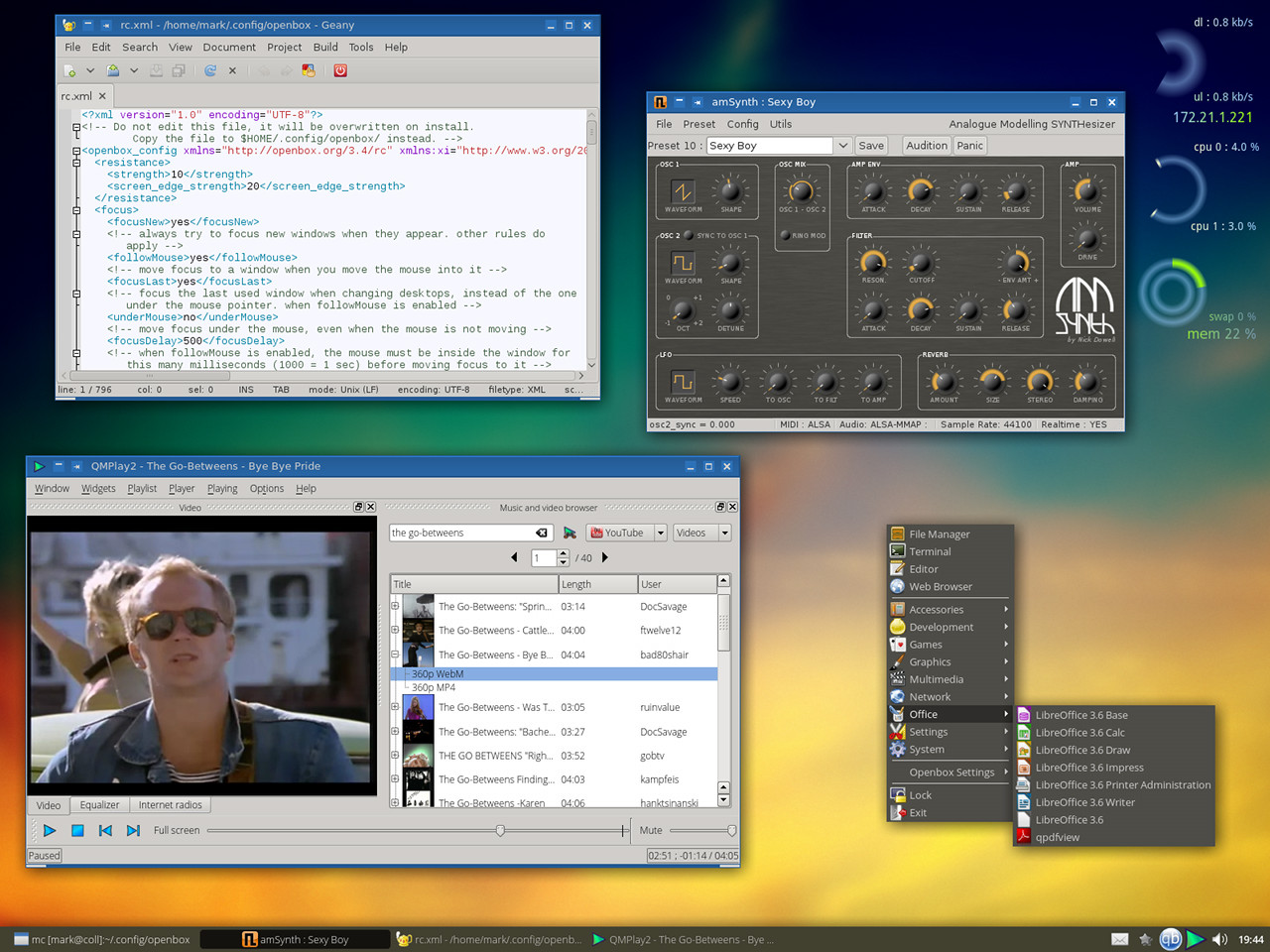Click the reload icon in Geany toolbar

coord(210,70)
